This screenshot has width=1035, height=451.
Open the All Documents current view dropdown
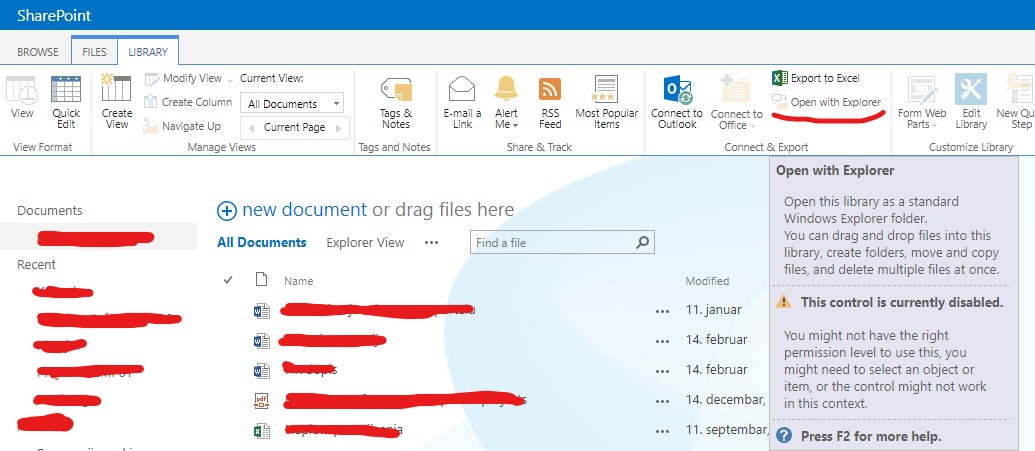click(x=292, y=104)
